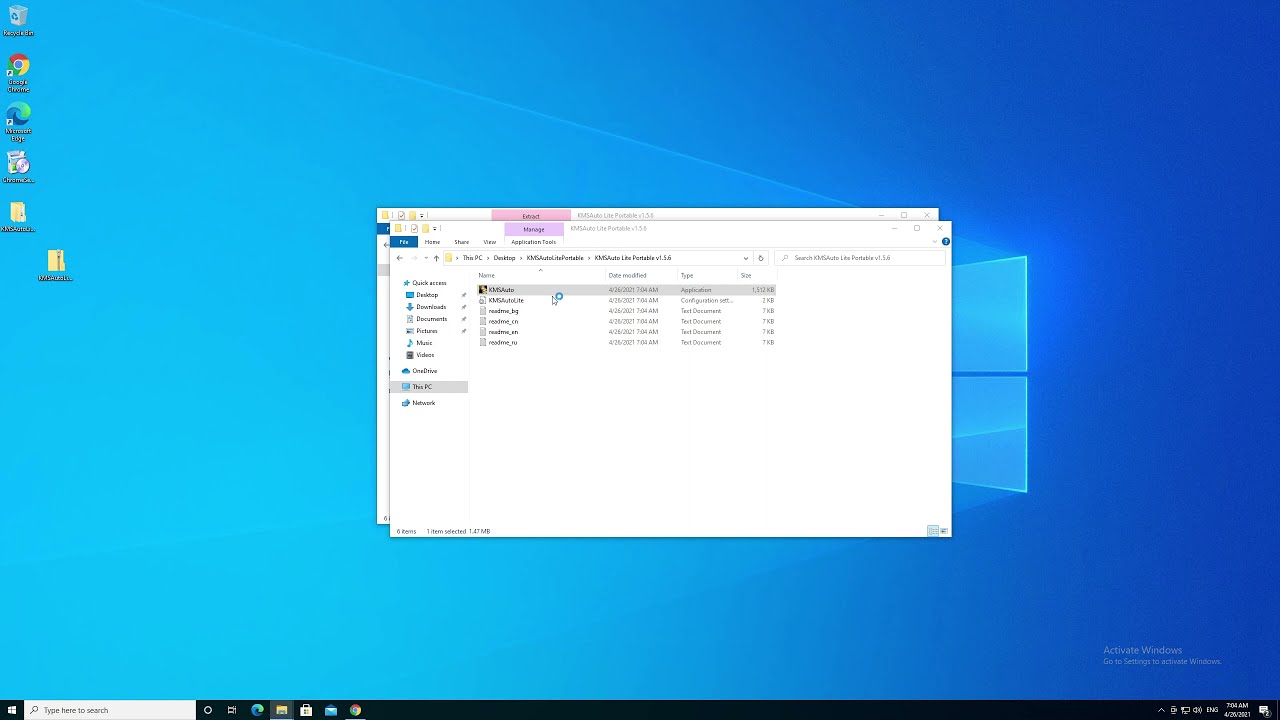Viewport: 1280px width, 720px height.
Task: Show hidden tray icons with the chevron
Action: [x=1161, y=710]
